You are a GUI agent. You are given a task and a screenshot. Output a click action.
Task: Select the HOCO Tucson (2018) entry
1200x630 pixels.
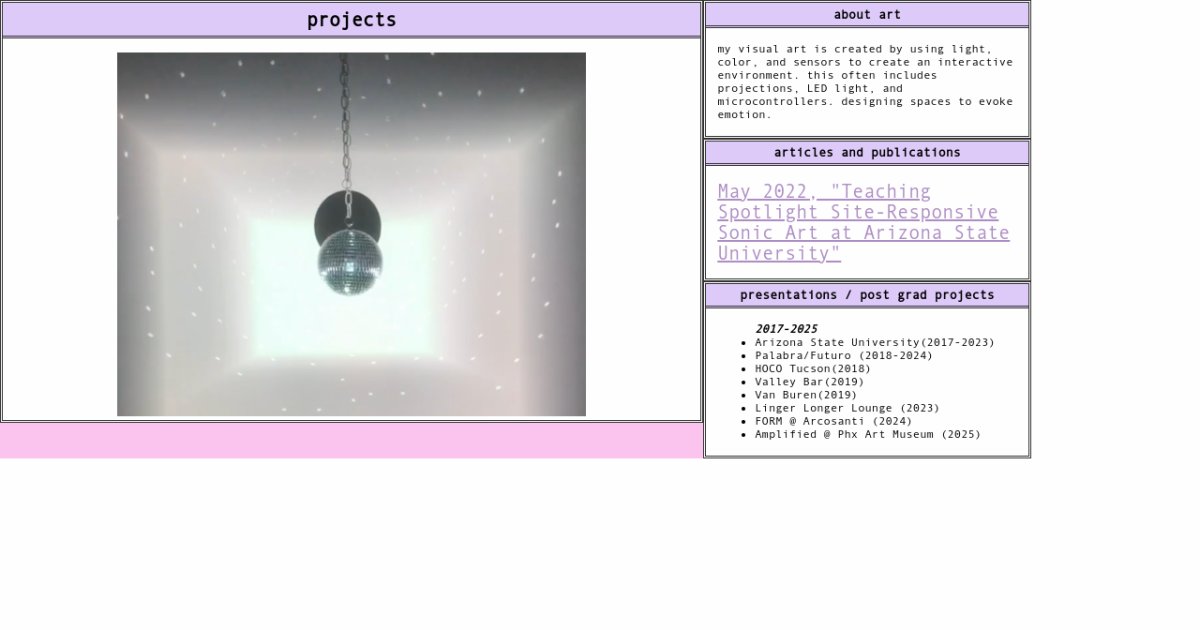812,368
